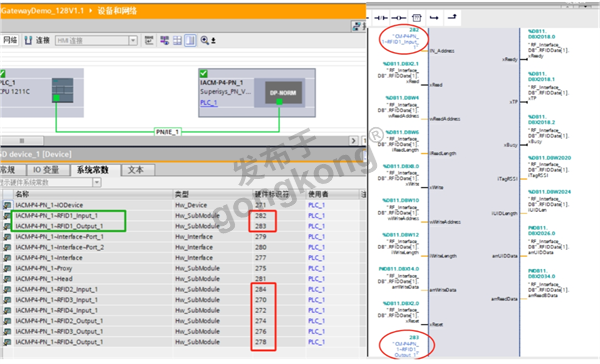Click the 网络 network button in toolbar
The width and height of the screenshot is (600, 364).
9,40
